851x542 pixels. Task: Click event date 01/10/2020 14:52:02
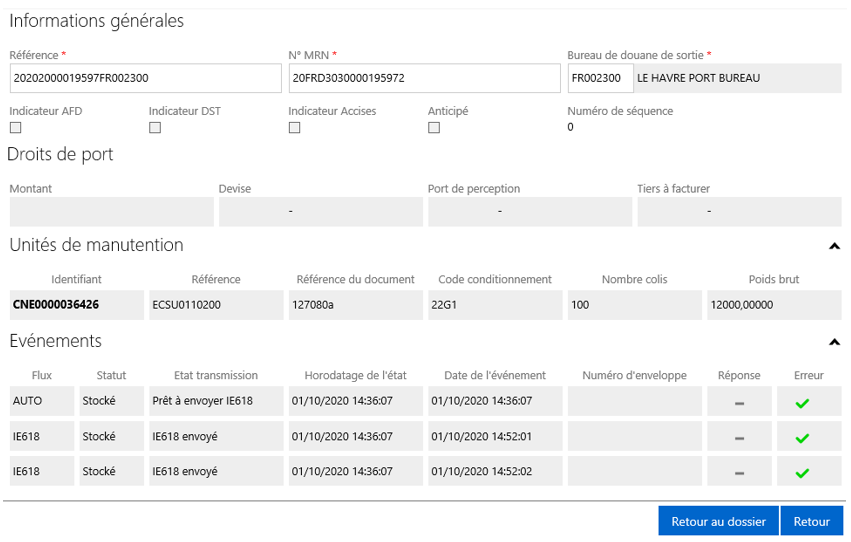coord(481,471)
